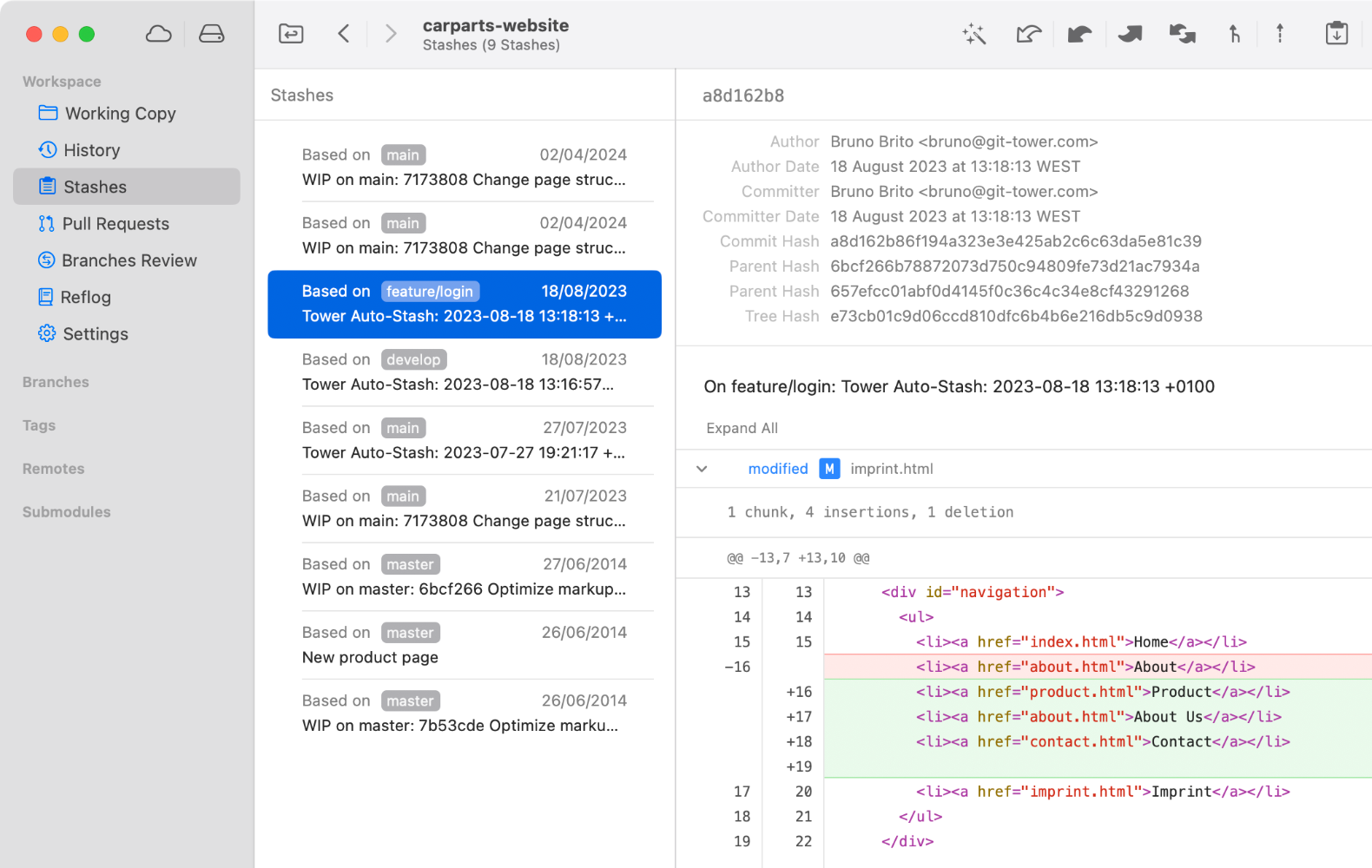The image size is (1372, 868).
Task: Click the Rebase dashed arrow icon
Action: click(x=1279, y=35)
